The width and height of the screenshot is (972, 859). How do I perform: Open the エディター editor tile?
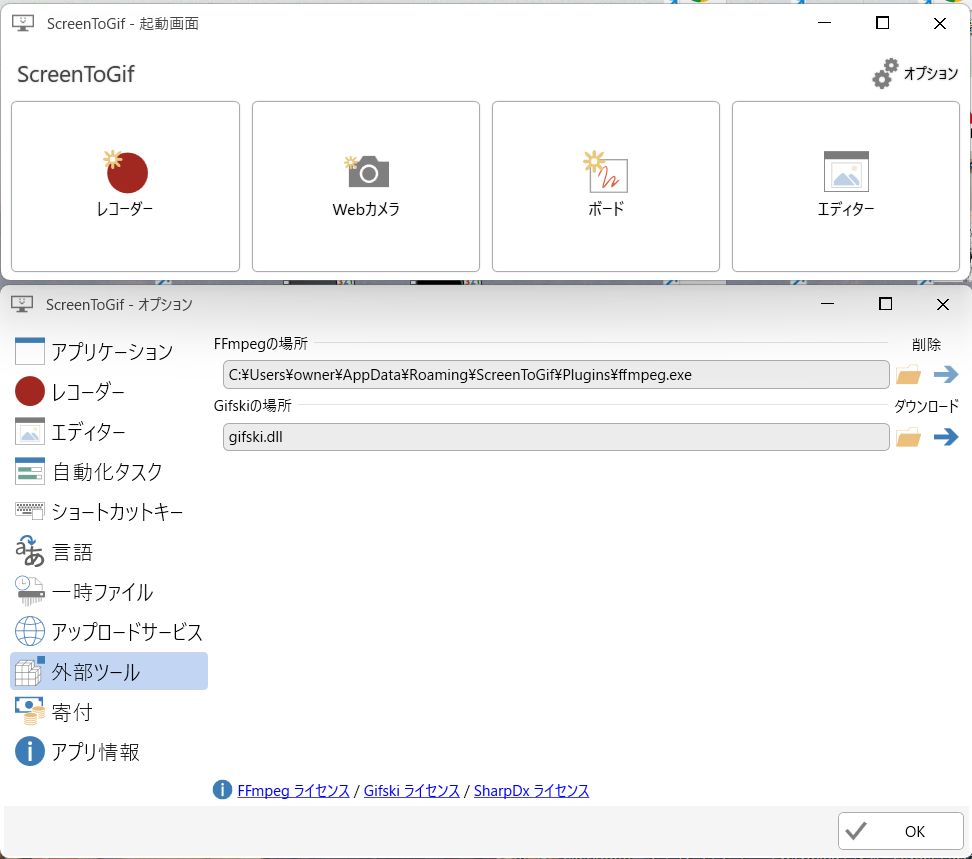(x=846, y=187)
